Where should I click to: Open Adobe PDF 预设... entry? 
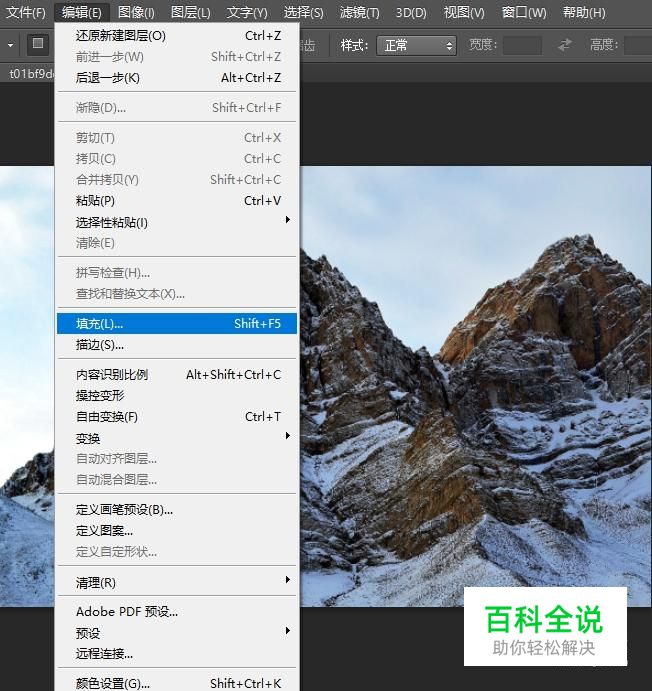point(177,612)
